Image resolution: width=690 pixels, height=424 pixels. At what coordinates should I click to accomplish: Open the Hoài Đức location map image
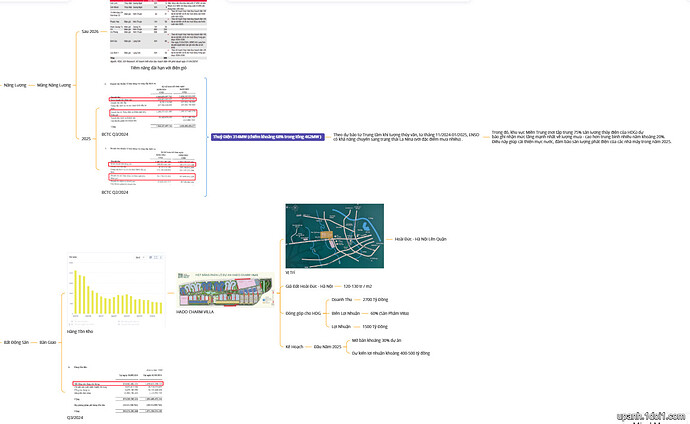(x=334, y=236)
